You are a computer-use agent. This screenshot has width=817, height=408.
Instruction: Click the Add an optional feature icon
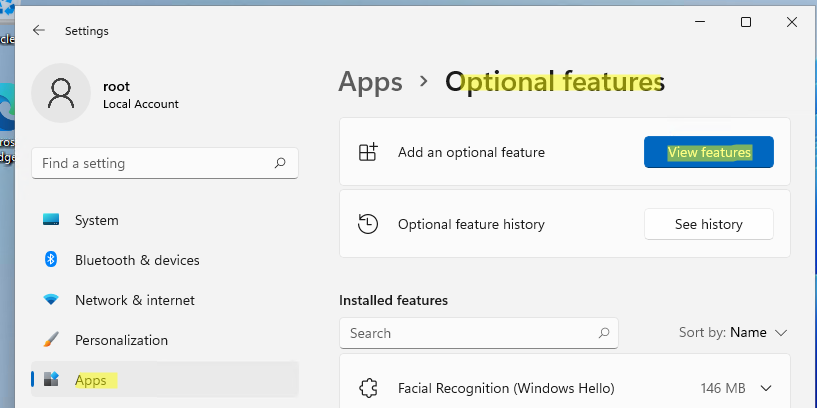(x=368, y=152)
